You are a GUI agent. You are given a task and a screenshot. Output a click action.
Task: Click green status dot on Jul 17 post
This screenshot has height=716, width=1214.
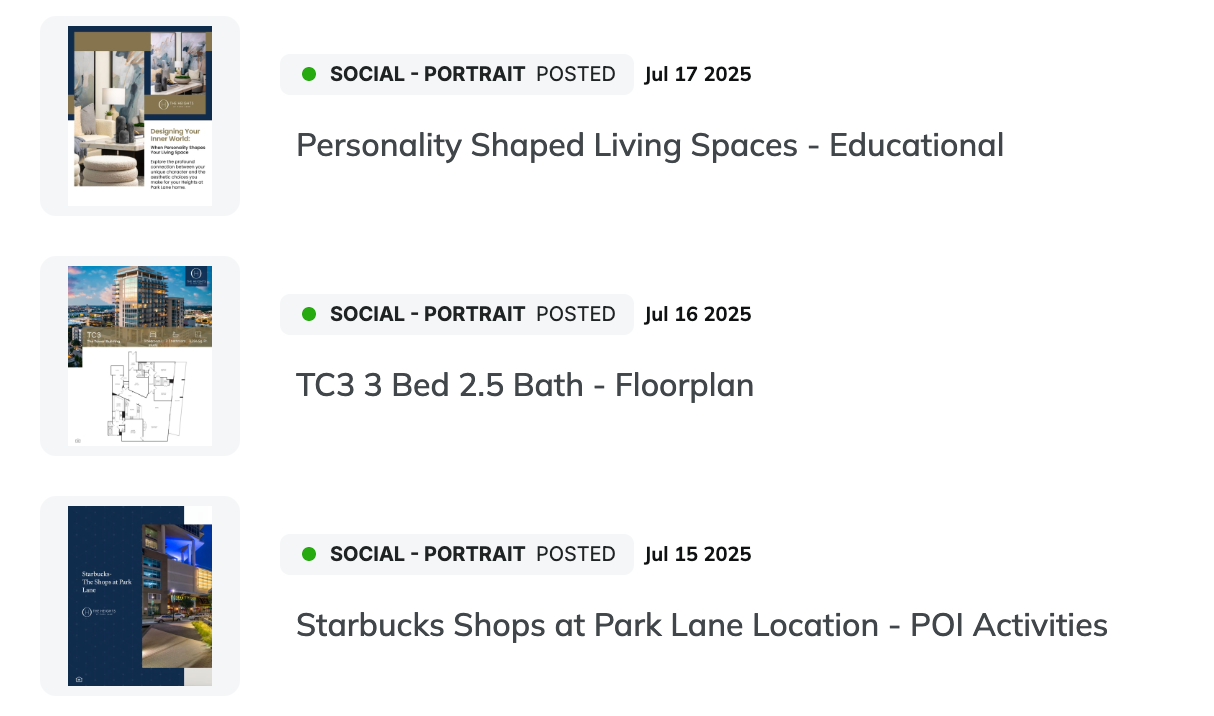[x=309, y=74]
